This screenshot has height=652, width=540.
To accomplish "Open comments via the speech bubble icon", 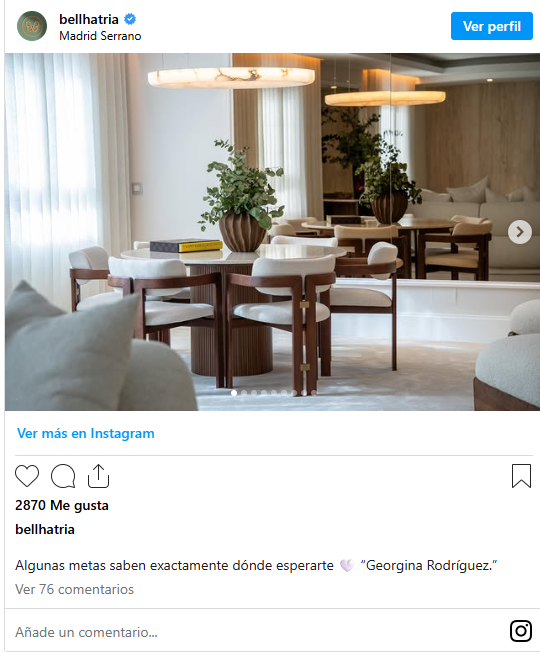I will [63, 476].
